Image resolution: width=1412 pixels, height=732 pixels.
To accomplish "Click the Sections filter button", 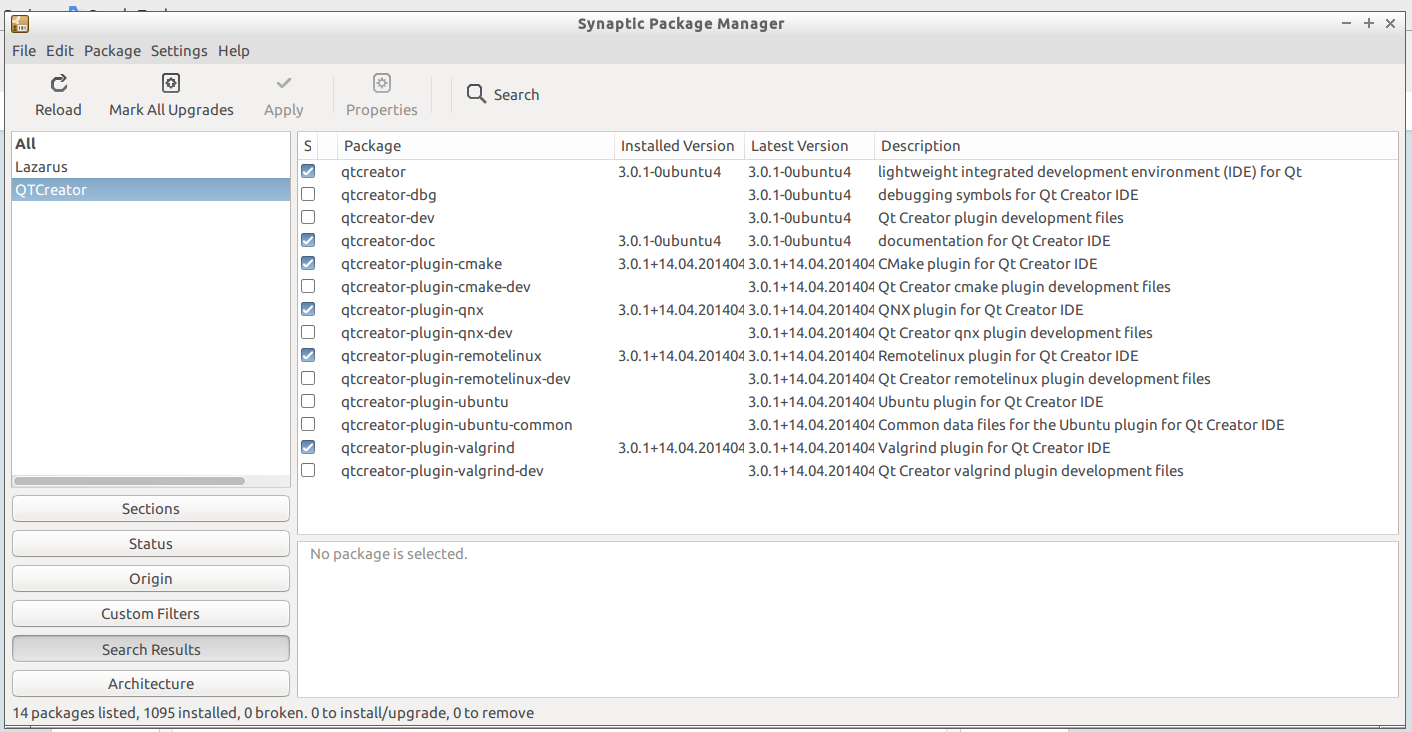I will (x=151, y=509).
